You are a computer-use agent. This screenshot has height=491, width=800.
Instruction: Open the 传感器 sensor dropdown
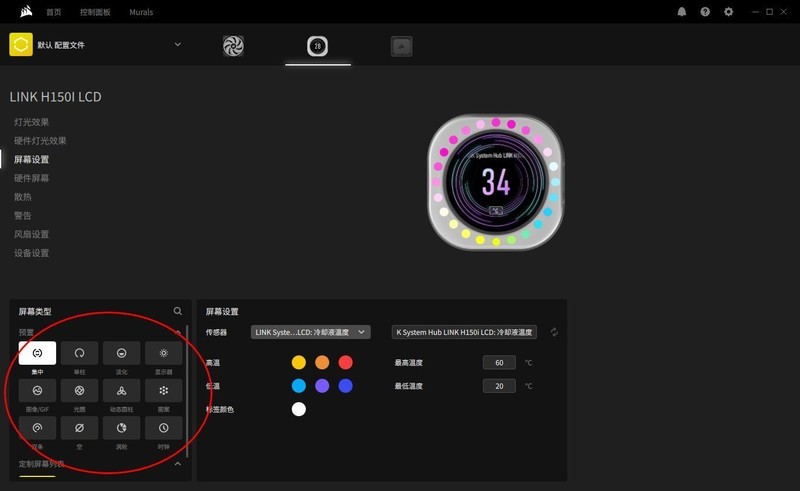(x=310, y=332)
